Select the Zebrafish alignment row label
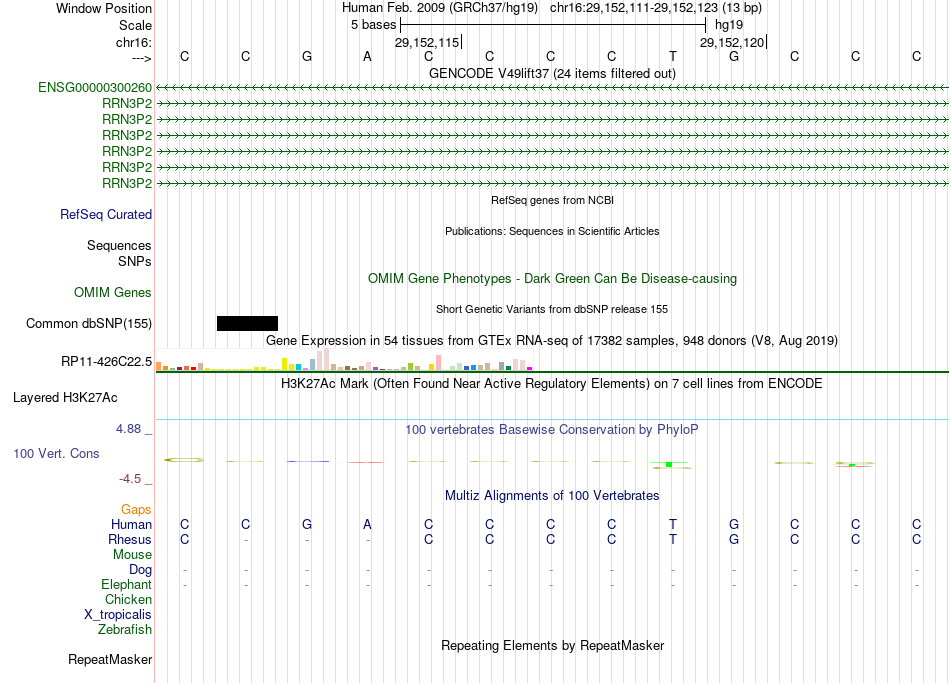 click(x=125, y=630)
